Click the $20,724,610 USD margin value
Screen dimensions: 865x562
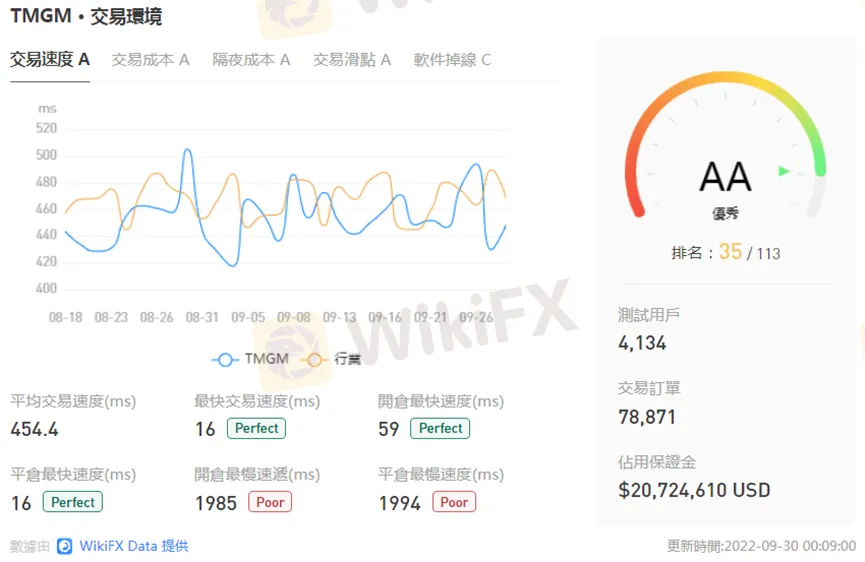pos(694,490)
